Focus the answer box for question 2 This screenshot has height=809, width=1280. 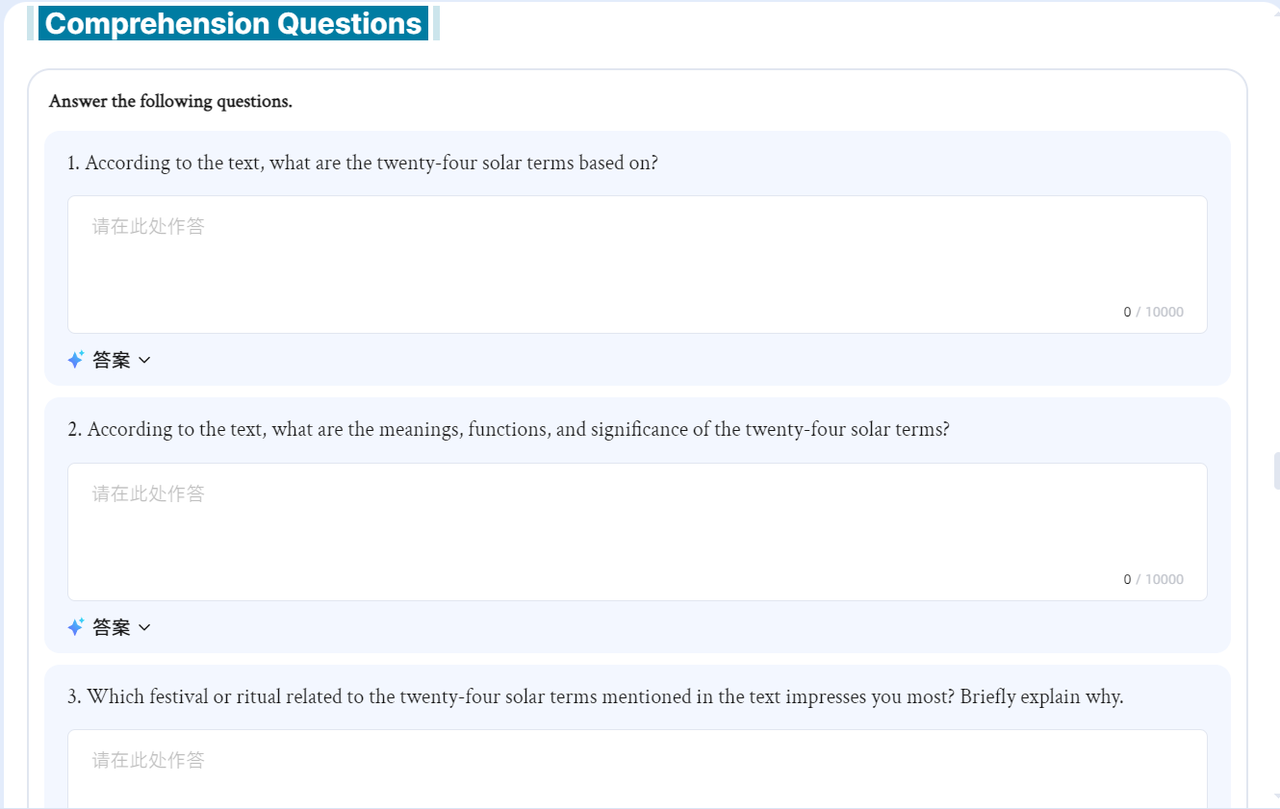(637, 532)
